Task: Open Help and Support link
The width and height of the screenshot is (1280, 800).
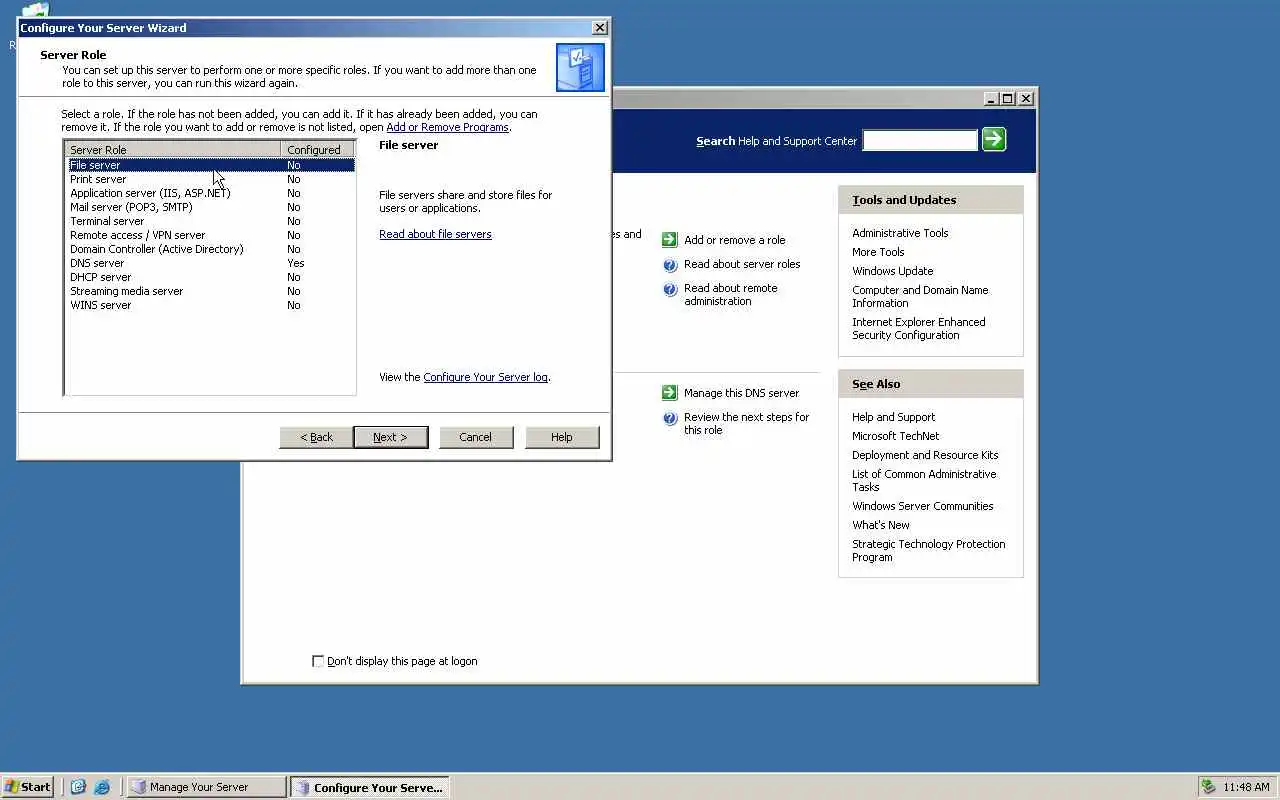Action: 893,417
